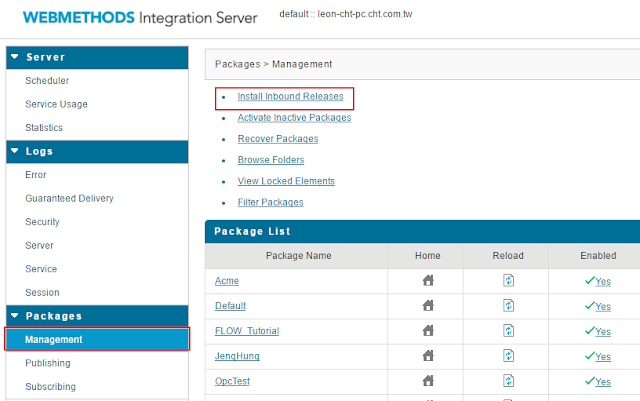This screenshot has height=401, width=640.
Task: View the Server log
Action: (x=39, y=245)
